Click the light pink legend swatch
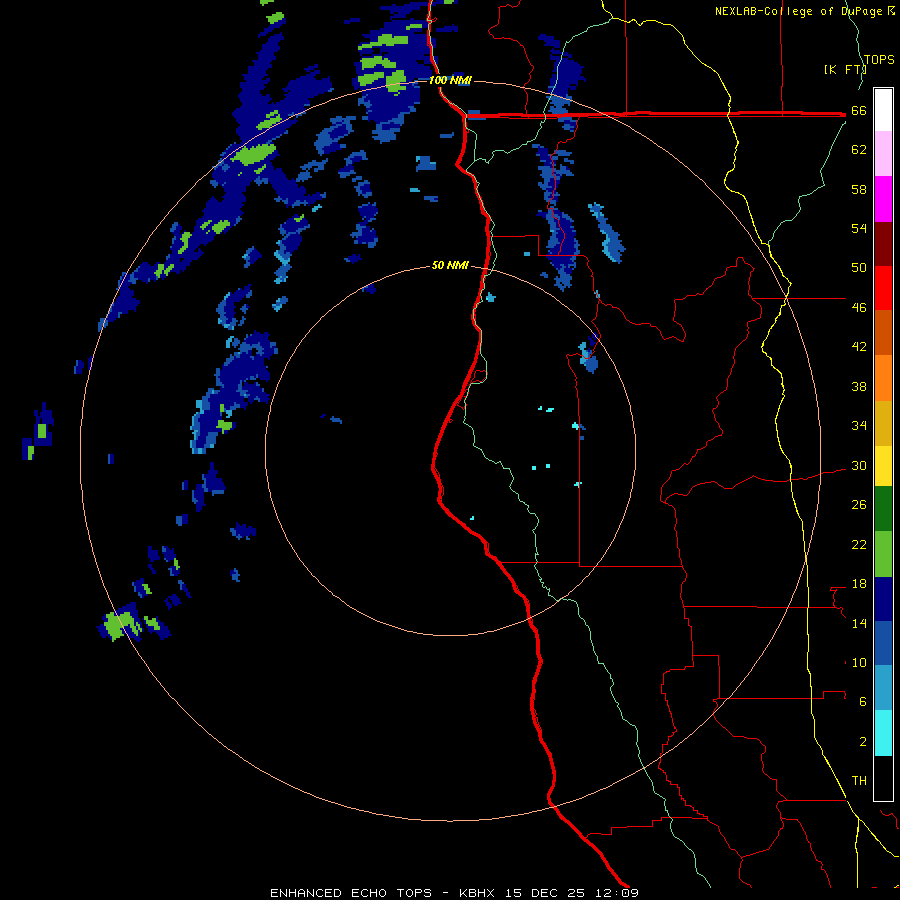The image size is (900, 900). 883,154
